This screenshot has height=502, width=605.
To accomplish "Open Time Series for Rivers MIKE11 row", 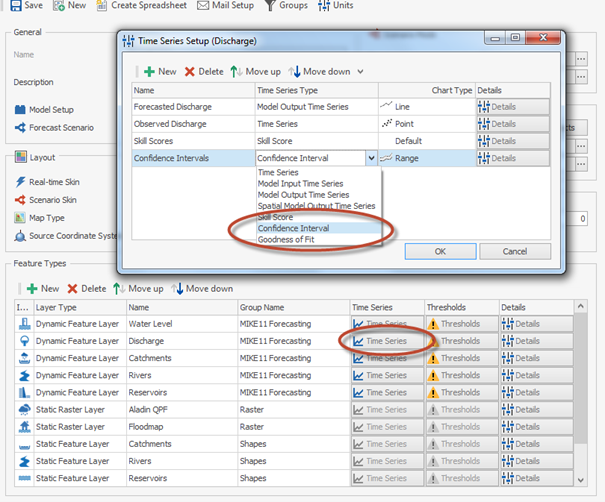I will 387,375.
